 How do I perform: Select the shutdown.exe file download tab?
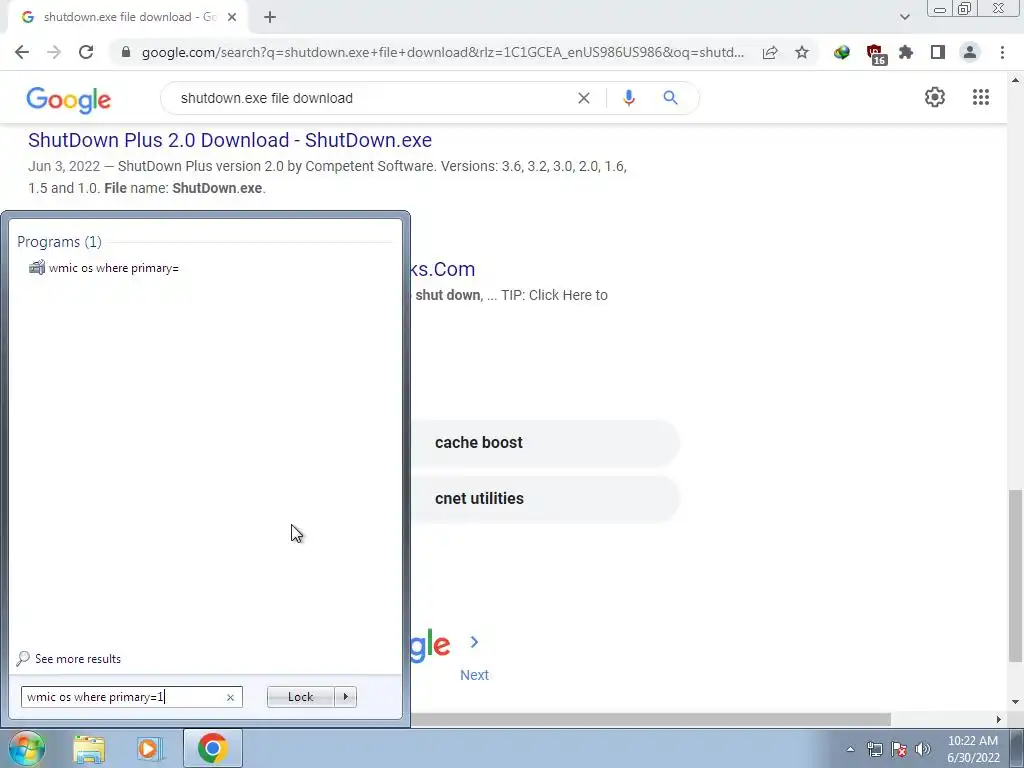coord(128,18)
